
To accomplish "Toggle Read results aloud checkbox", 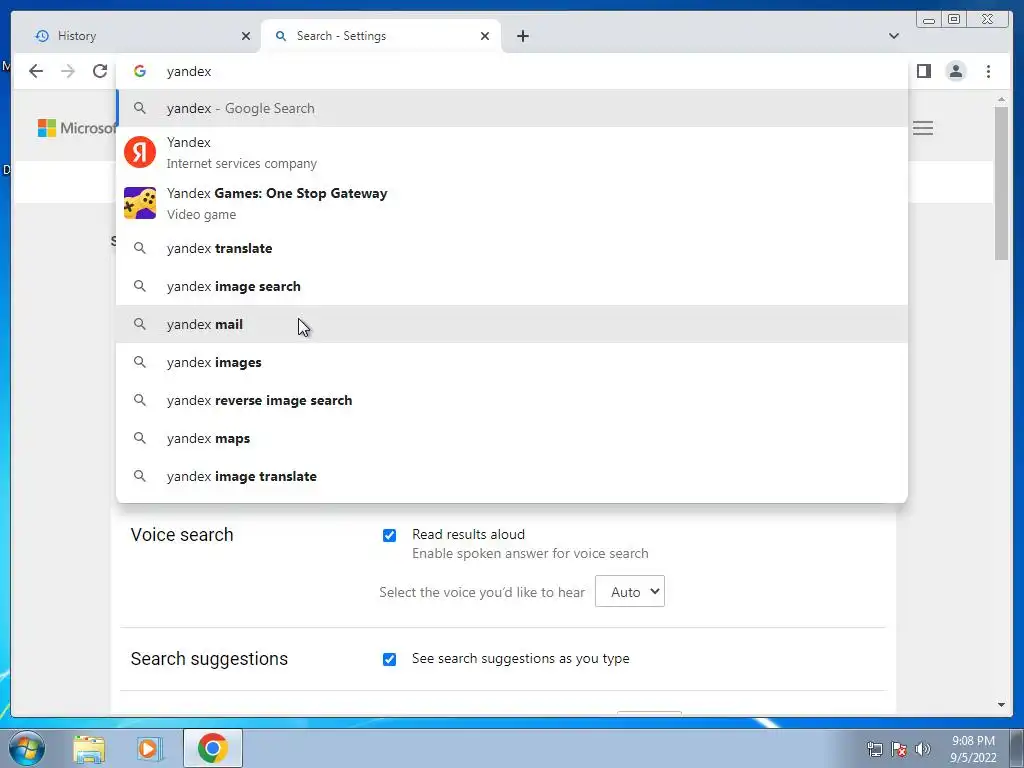I will (x=389, y=536).
